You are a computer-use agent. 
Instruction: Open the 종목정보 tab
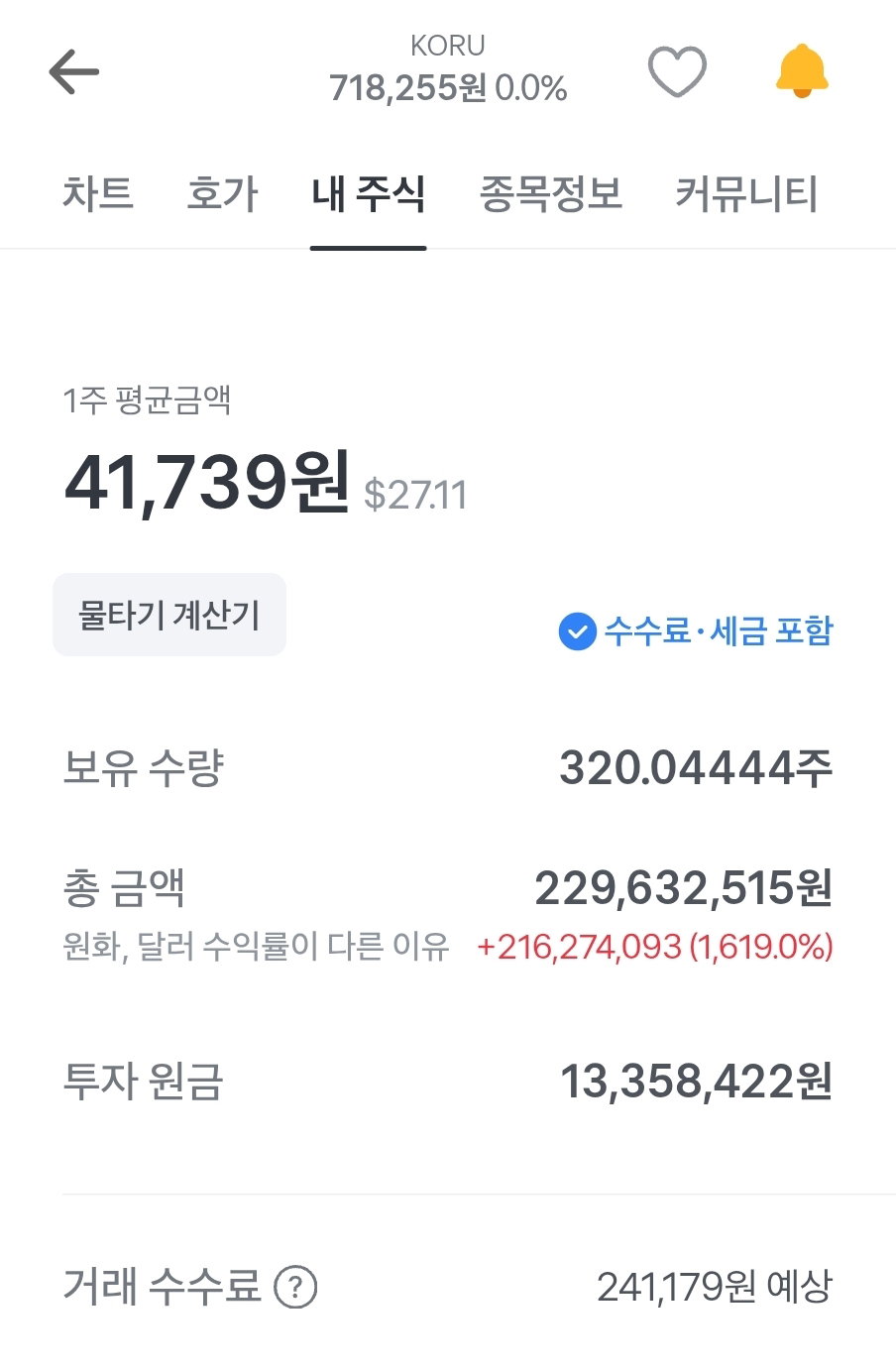pyautogui.click(x=550, y=193)
